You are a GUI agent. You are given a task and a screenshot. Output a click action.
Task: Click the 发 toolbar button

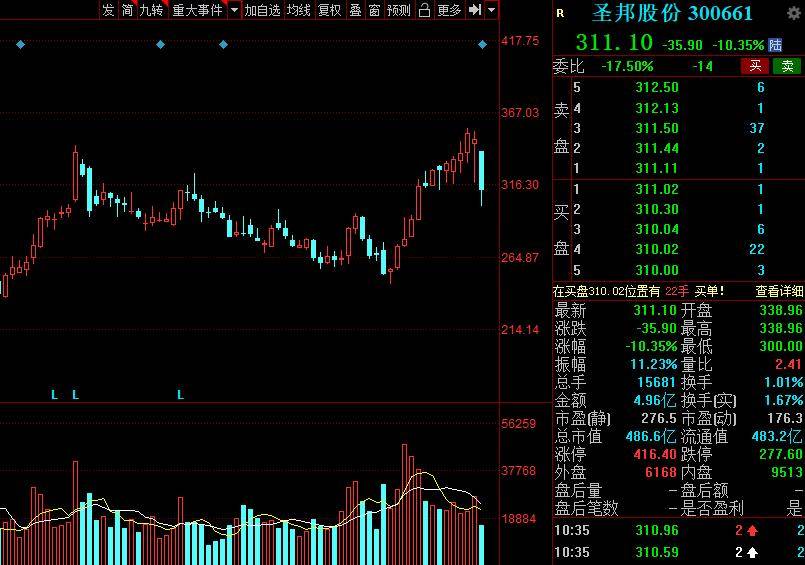point(108,10)
